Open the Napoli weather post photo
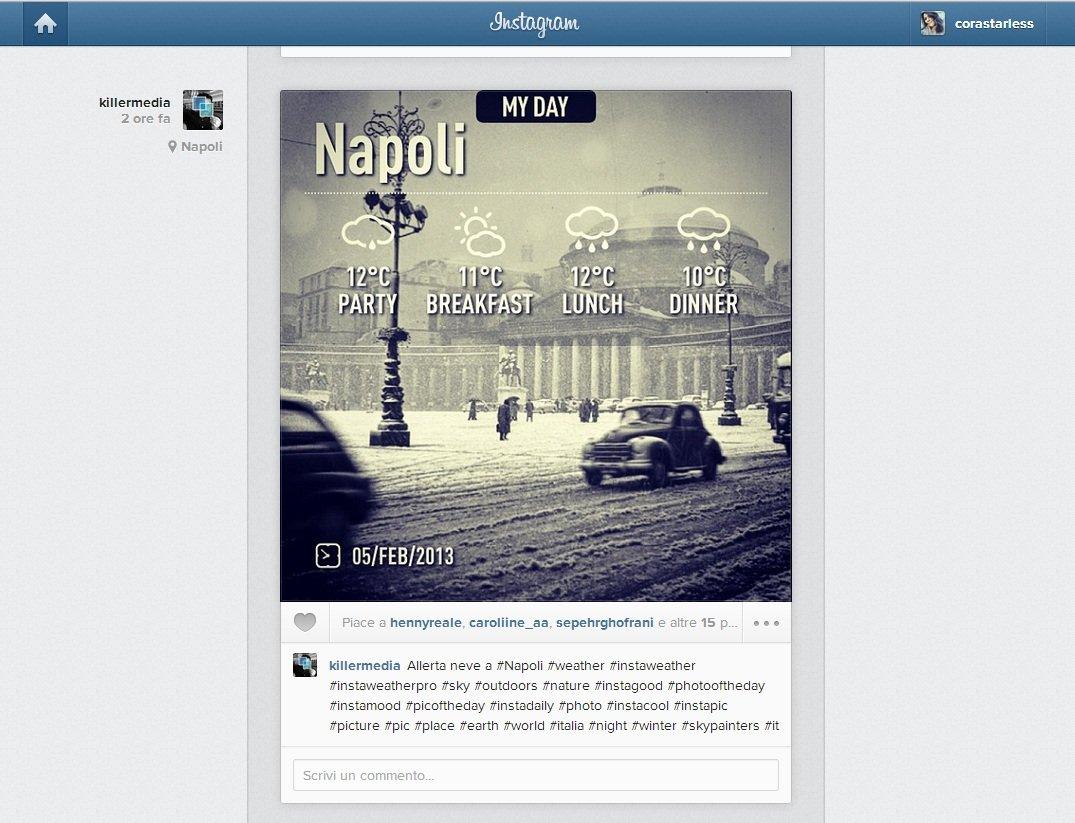This screenshot has width=1075, height=823. pos(535,400)
